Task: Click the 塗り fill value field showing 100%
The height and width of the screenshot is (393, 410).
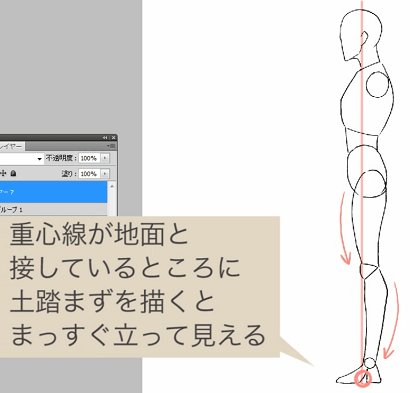Action: [89, 174]
